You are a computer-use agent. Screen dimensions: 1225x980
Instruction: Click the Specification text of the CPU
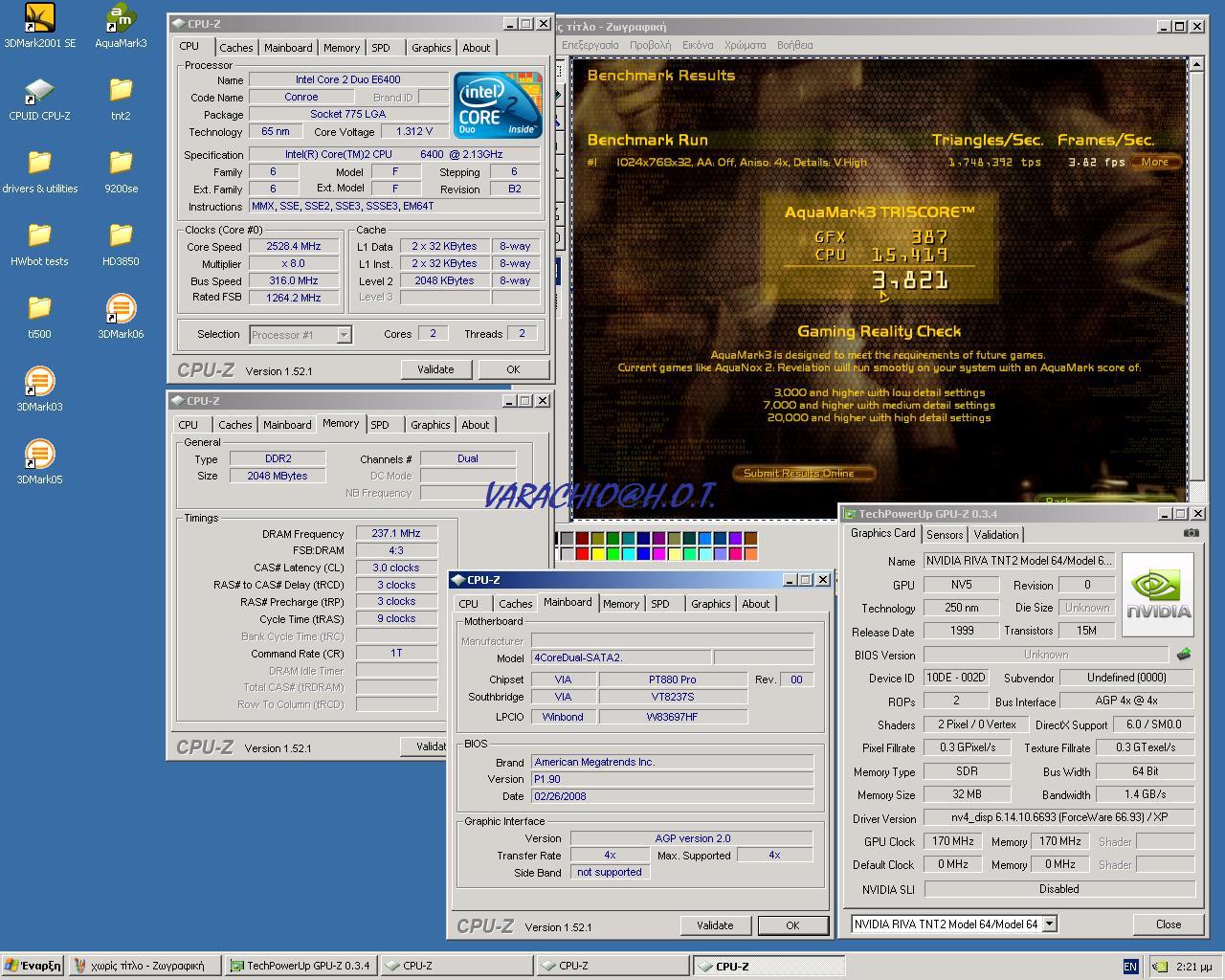tap(394, 155)
